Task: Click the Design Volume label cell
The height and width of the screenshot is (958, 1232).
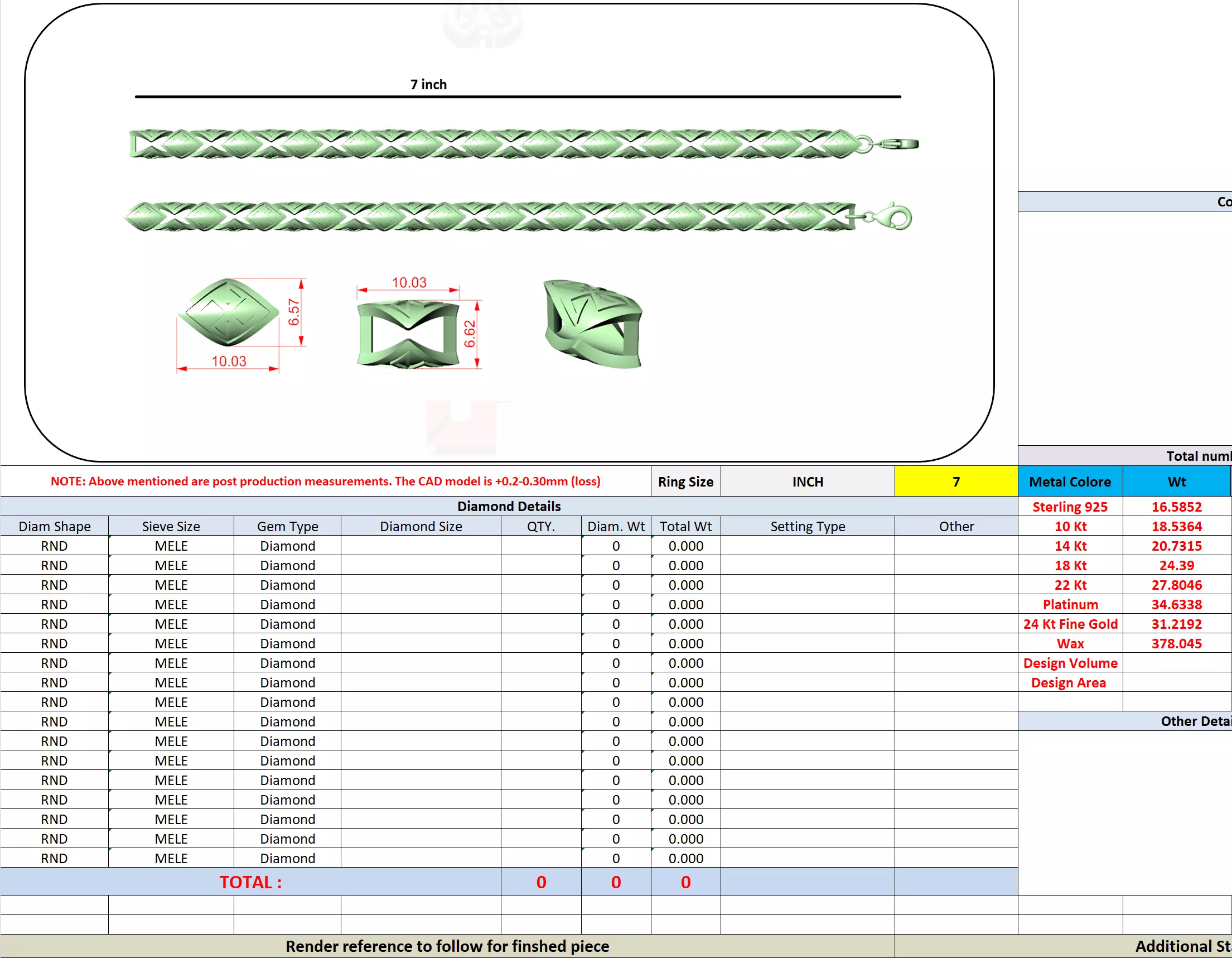Action: 1070,663
